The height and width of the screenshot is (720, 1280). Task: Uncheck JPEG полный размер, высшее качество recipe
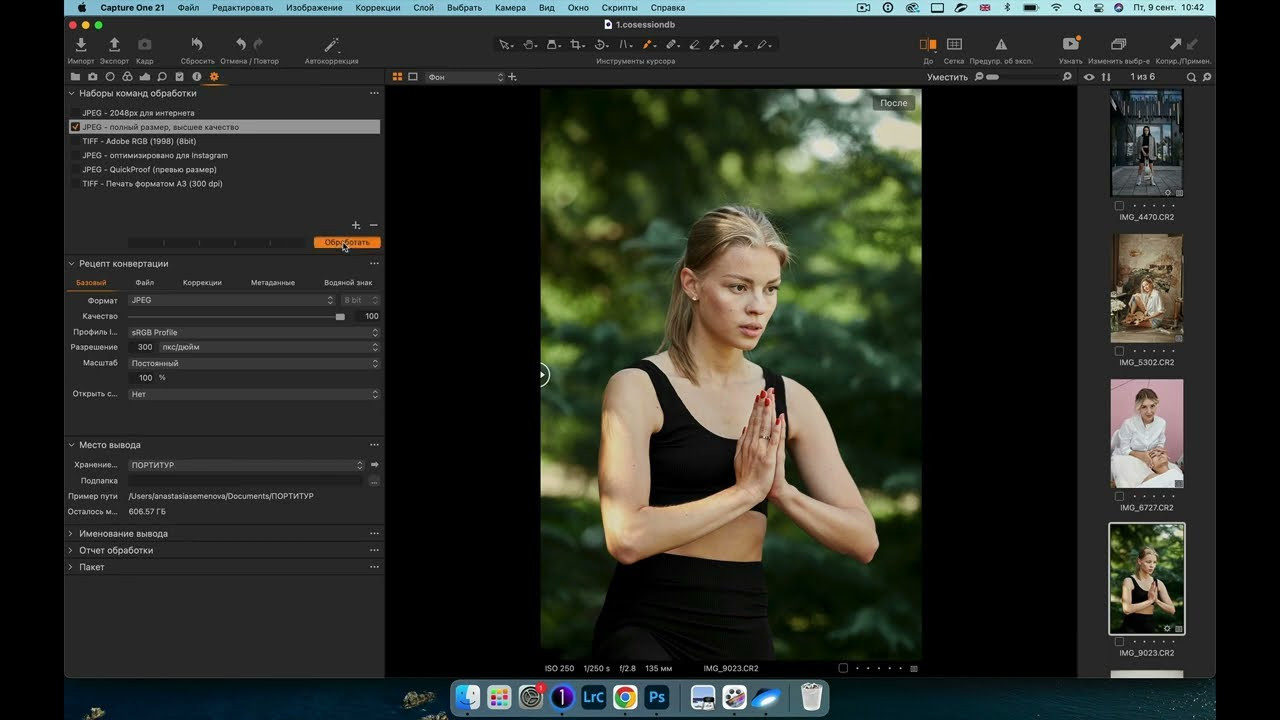click(x=75, y=127)
